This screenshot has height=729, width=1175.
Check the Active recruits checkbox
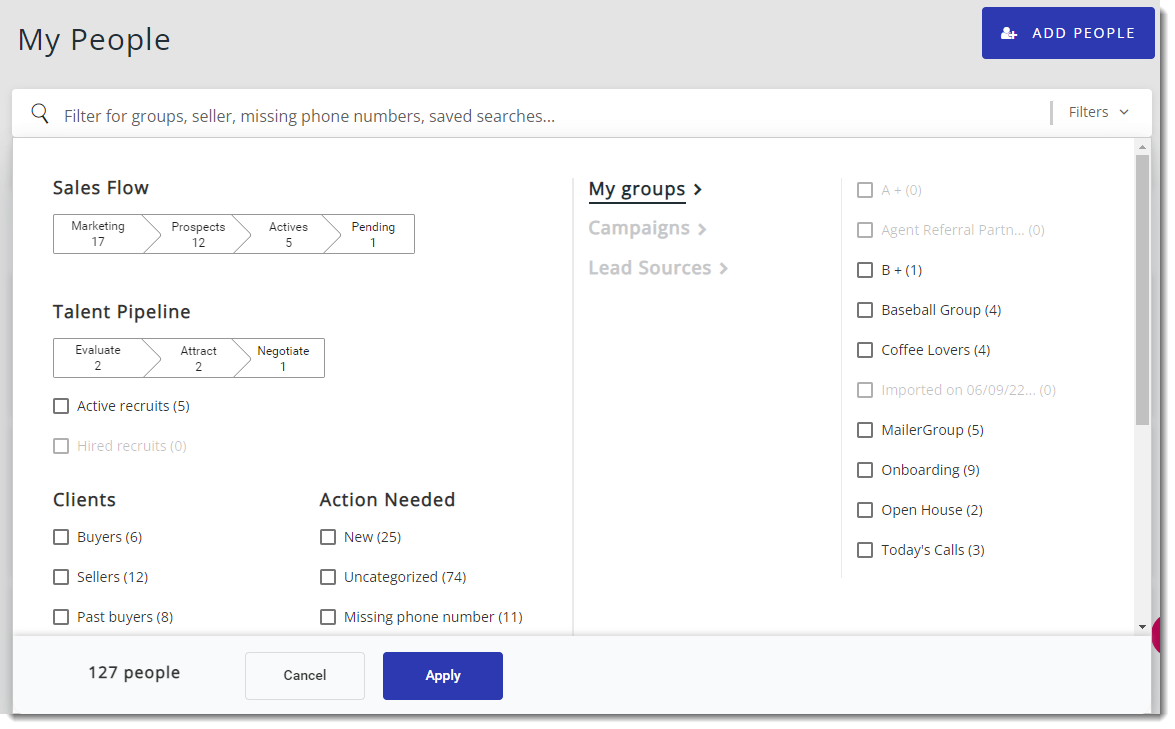tap(61, 406)
